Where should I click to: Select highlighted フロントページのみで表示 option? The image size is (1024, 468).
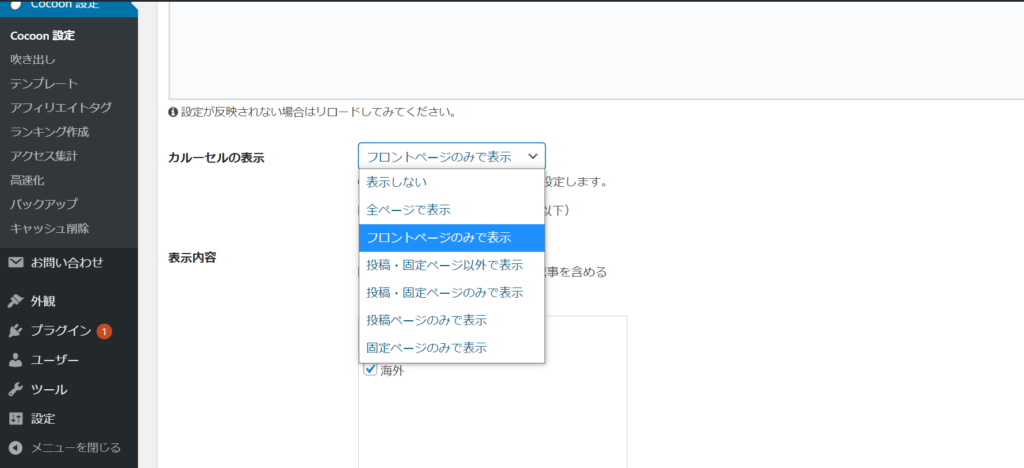click(x=451, y=238)
